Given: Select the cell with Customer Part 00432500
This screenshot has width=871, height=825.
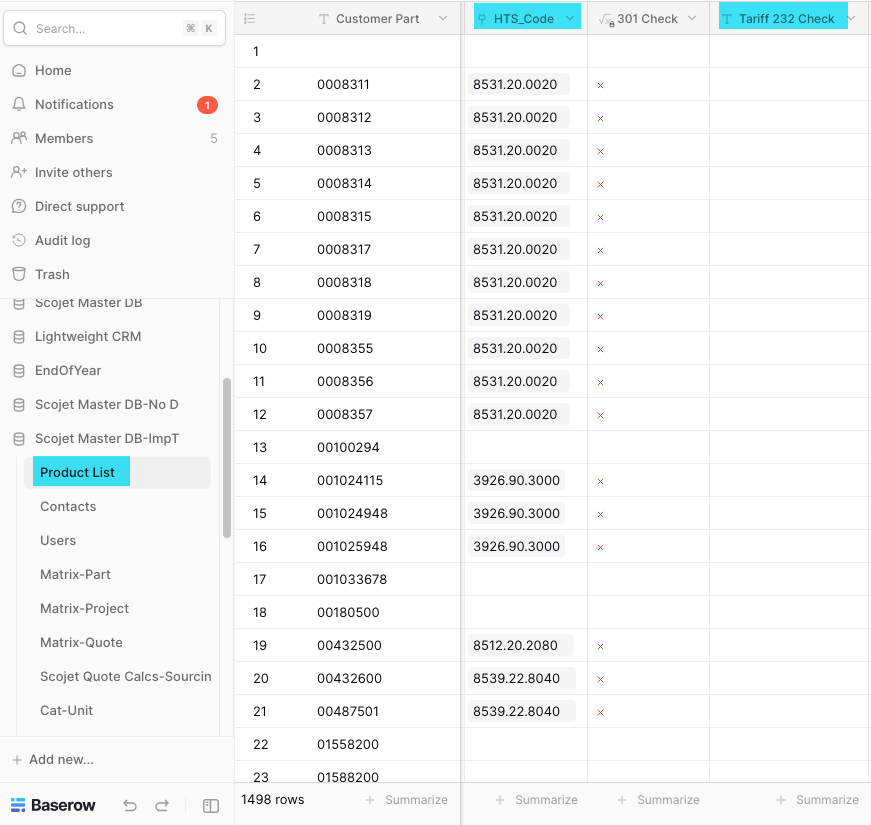Looking at the screenshot, I should [x=349, y=646].
